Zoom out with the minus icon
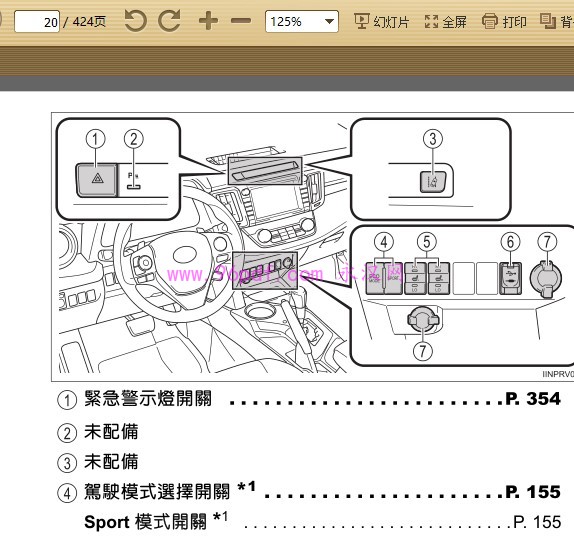Image resolution: width=574 pixels, height=542 pixels. (x=241, y=21)
